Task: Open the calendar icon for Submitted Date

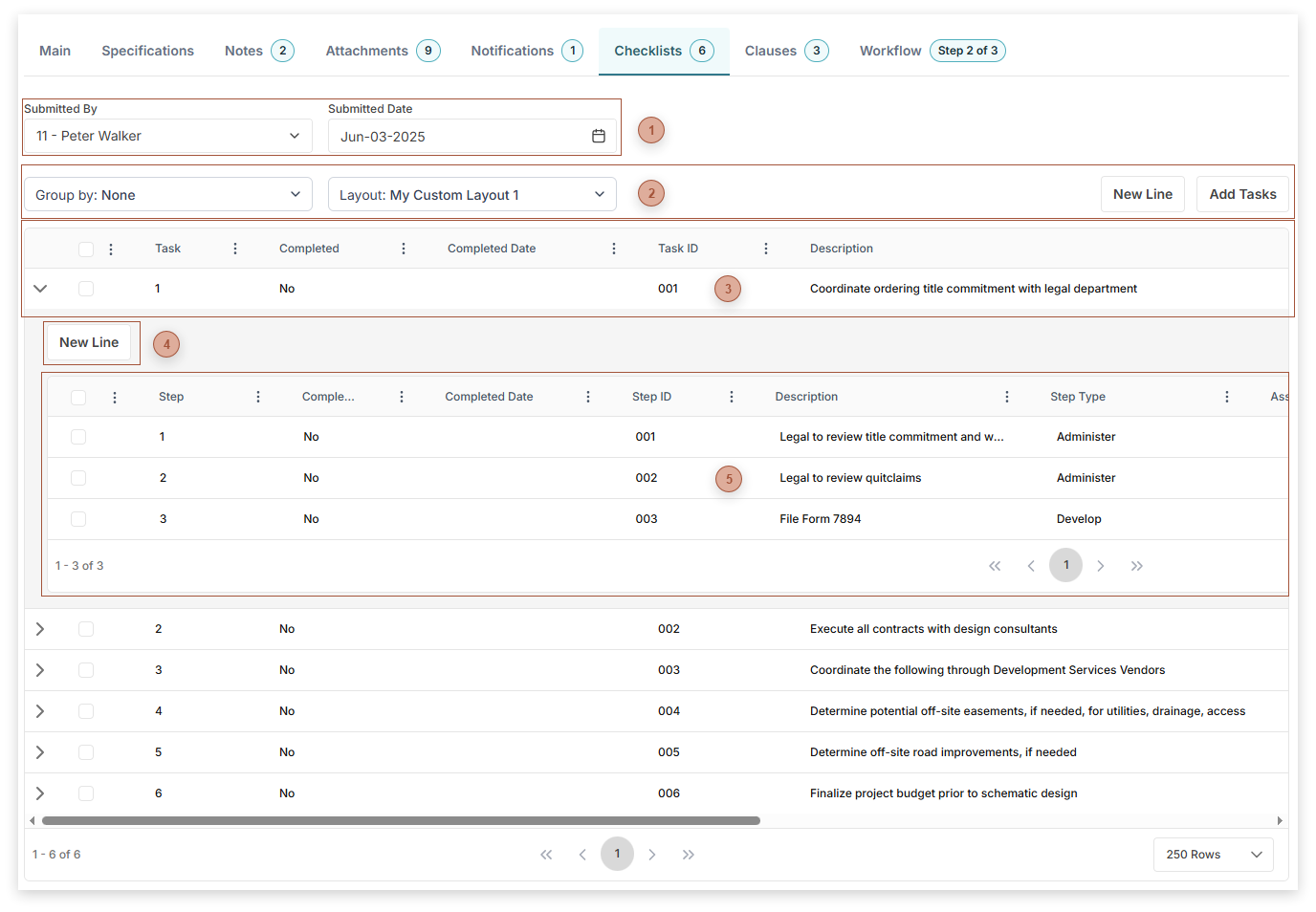Action: [599, 136]
